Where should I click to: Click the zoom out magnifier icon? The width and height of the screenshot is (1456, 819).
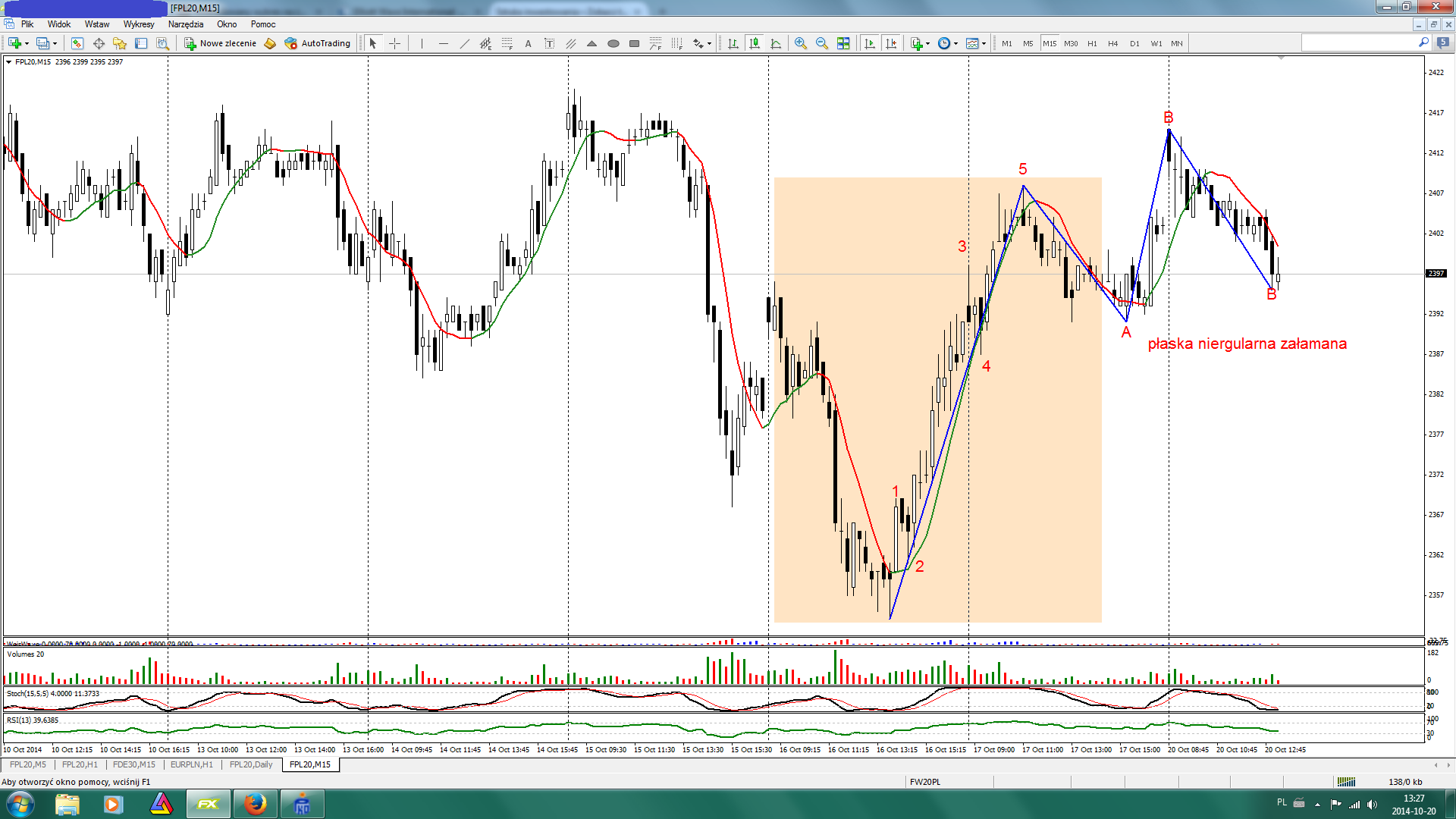click(821, 43)
